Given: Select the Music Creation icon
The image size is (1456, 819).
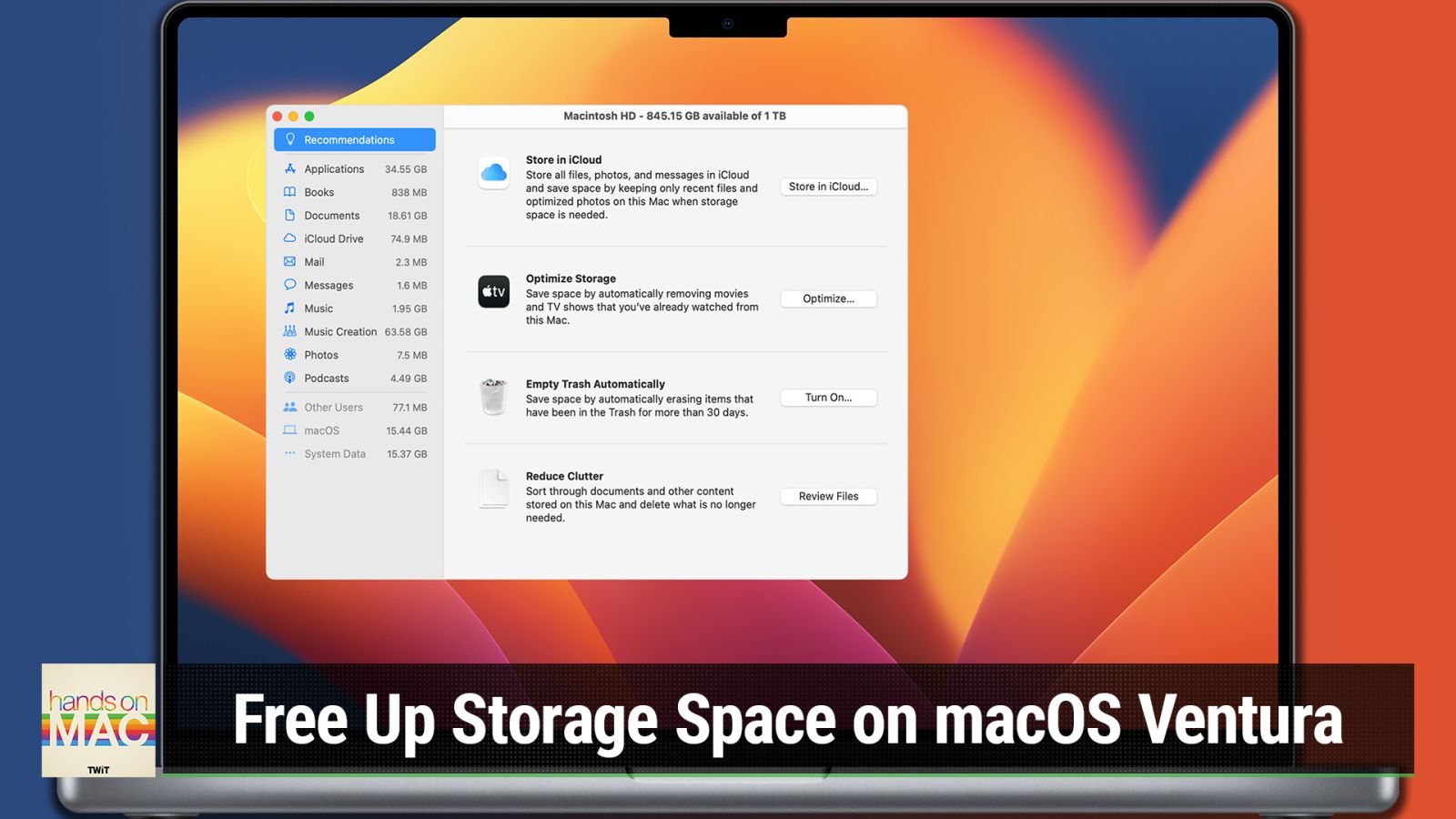Looking at the screenshot, I should 289,331.
